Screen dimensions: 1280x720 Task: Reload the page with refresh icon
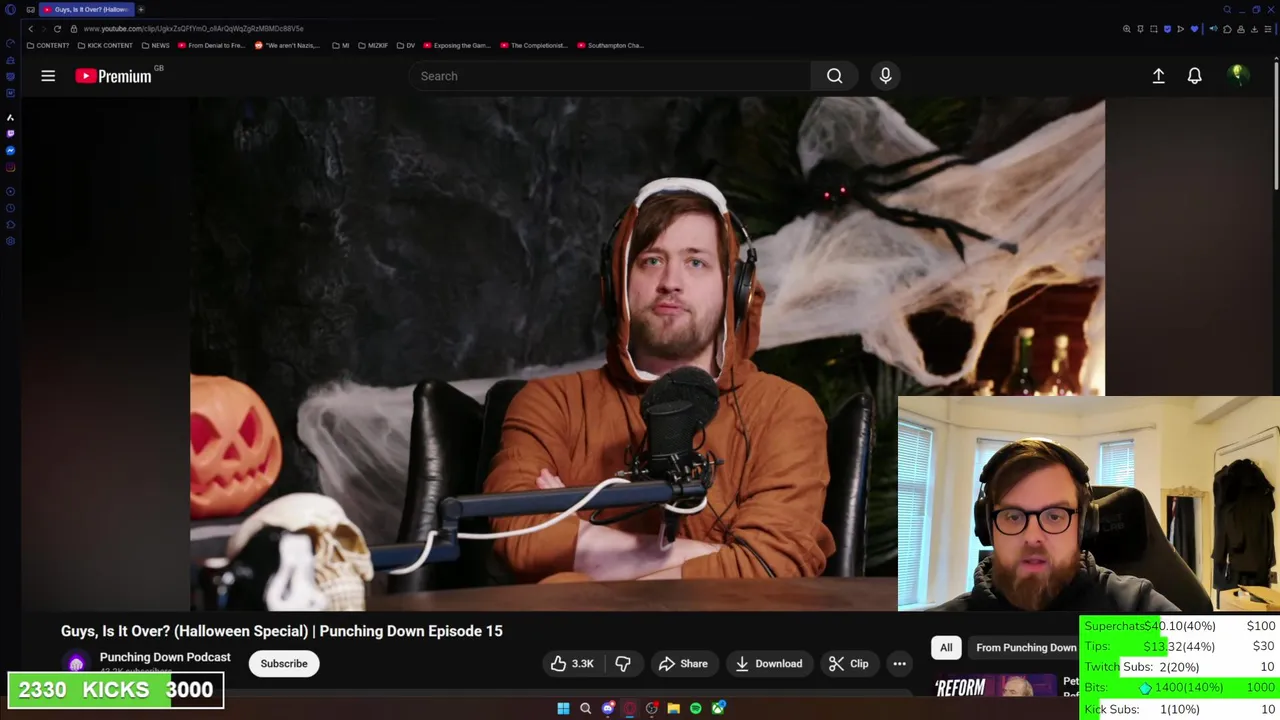point(57,29)
